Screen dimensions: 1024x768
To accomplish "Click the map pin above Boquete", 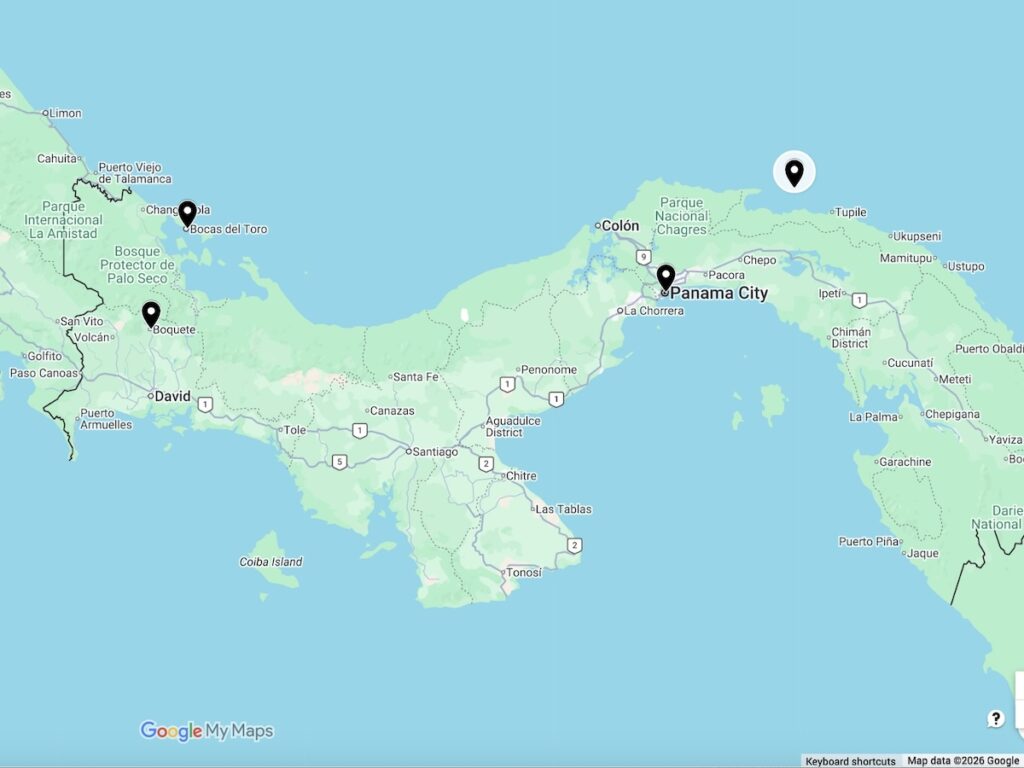I will pyautogui.click(x=151, y=314).
